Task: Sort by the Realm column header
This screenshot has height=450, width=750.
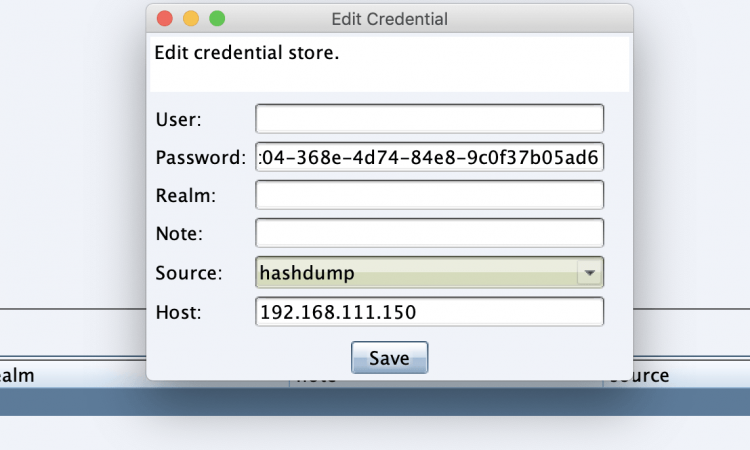Action: 17,375
